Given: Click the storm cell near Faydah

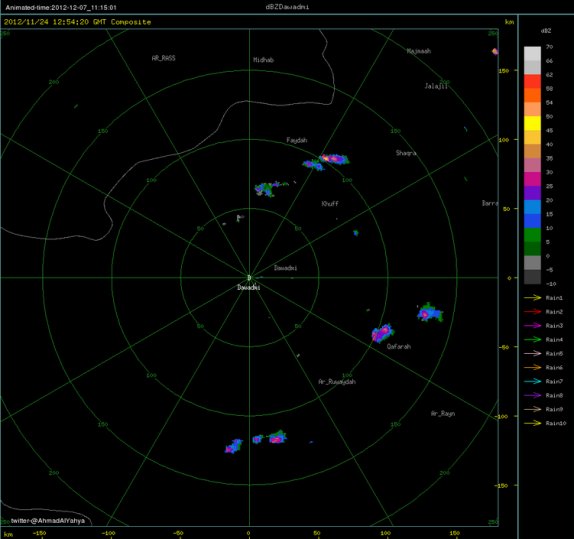Looking at the screenshot, I should [326, 161].
